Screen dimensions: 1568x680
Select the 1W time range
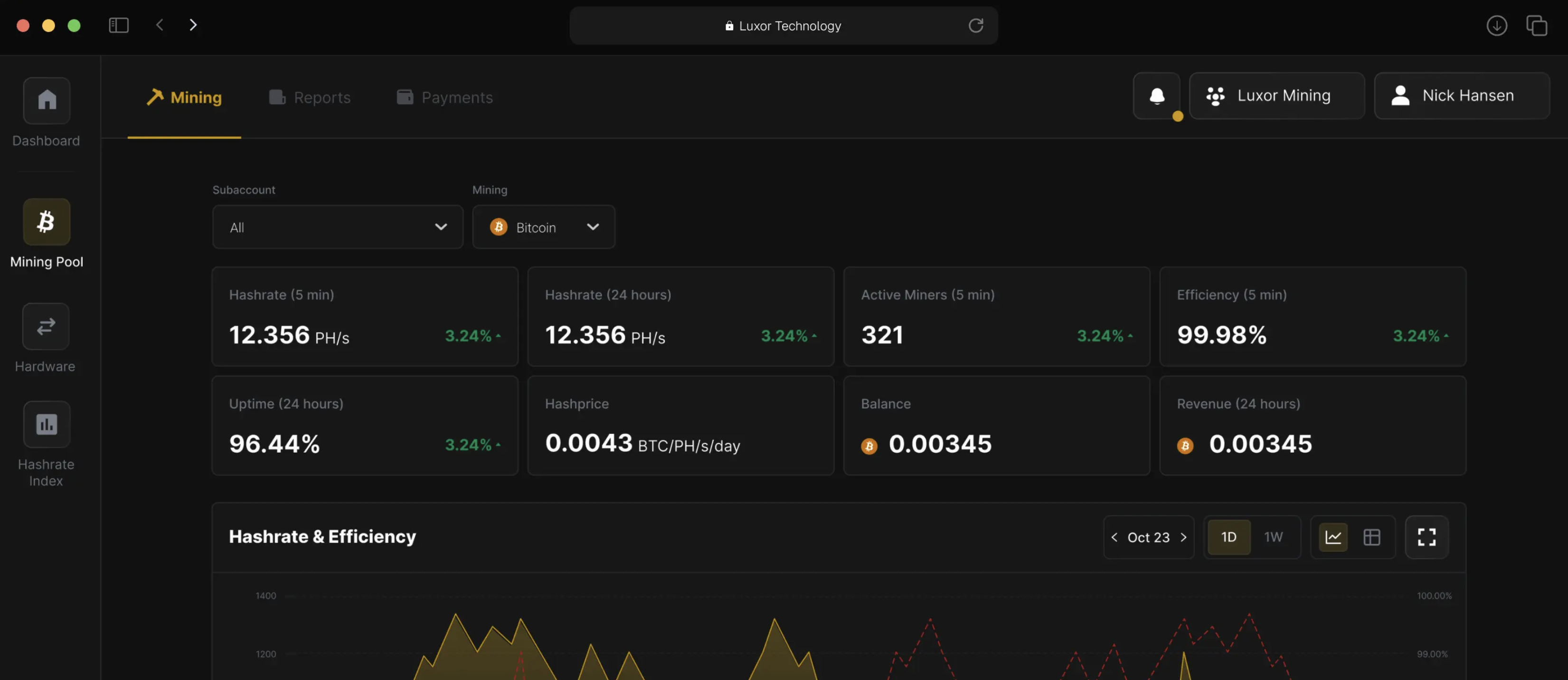tap(1273, 537)
